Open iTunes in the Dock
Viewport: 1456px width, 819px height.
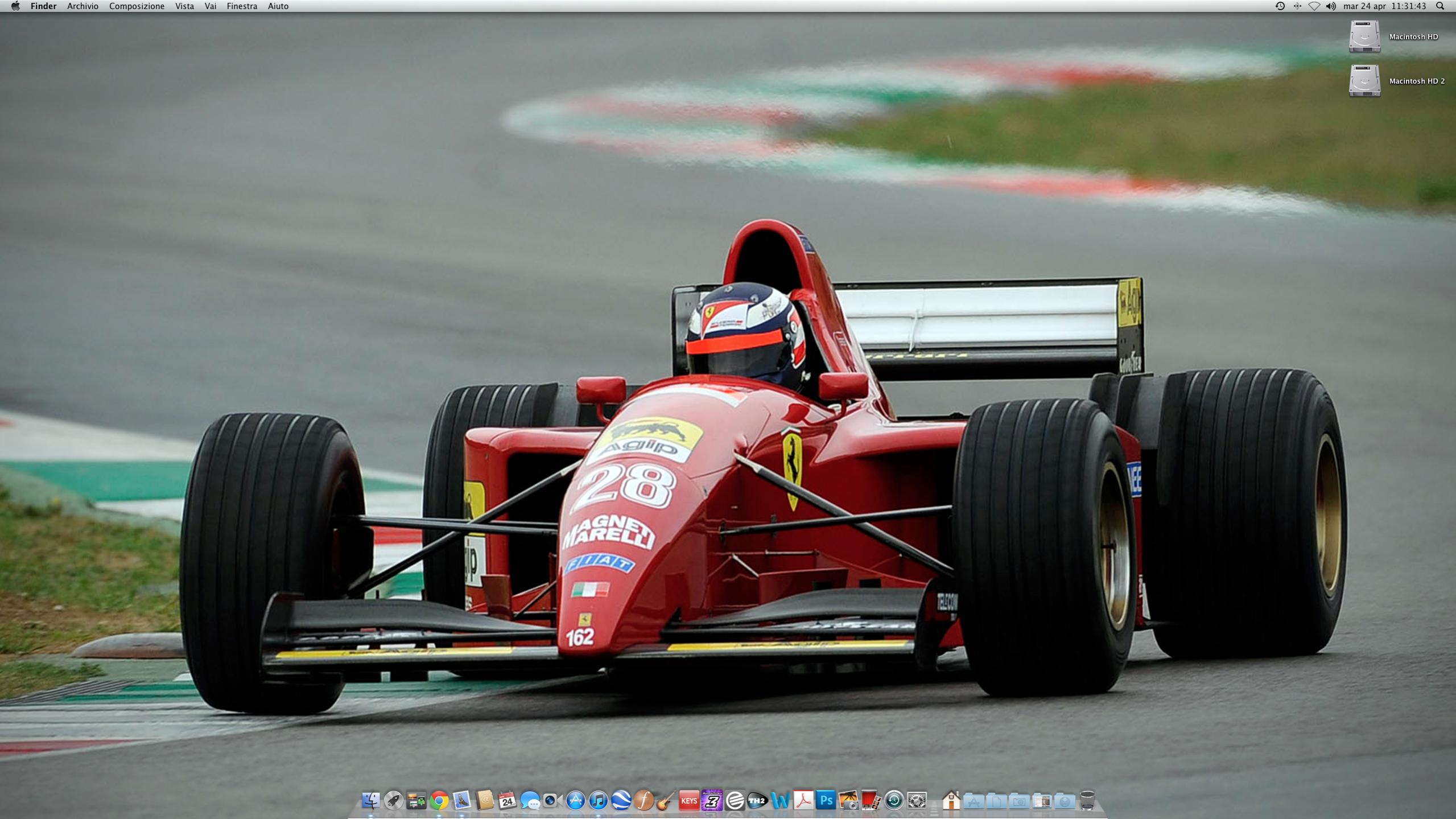(x=598, y=801)
